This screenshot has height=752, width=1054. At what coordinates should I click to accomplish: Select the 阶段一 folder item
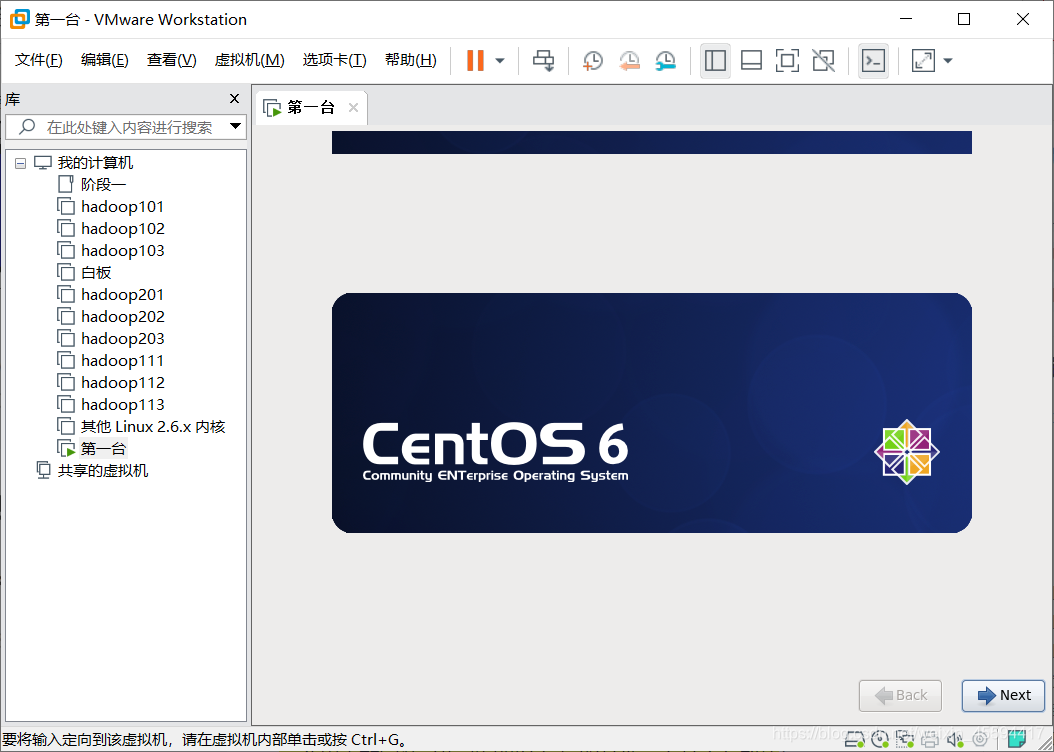[x=103, y=184]
